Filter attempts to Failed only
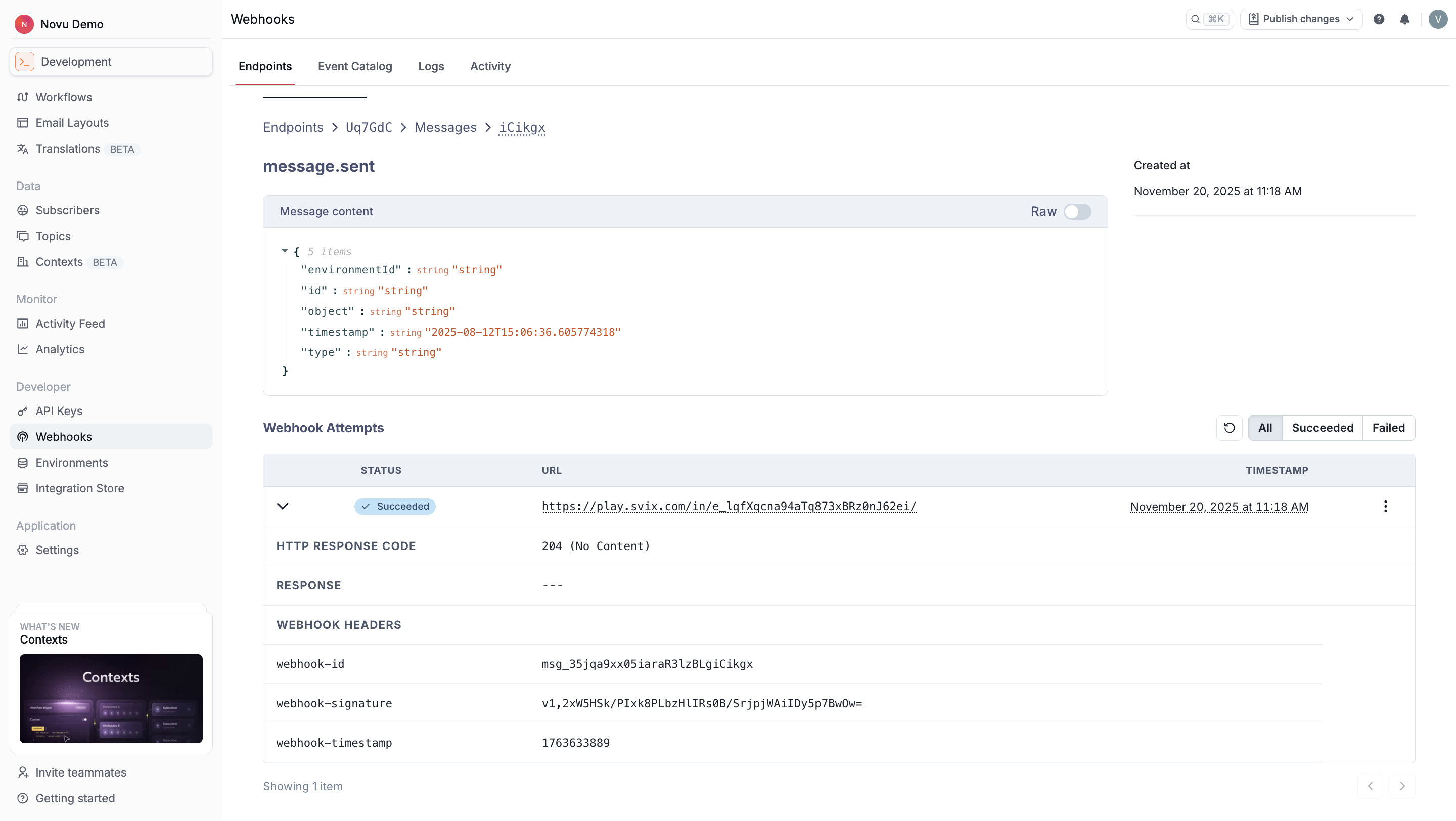 [x=1388, y=428]
